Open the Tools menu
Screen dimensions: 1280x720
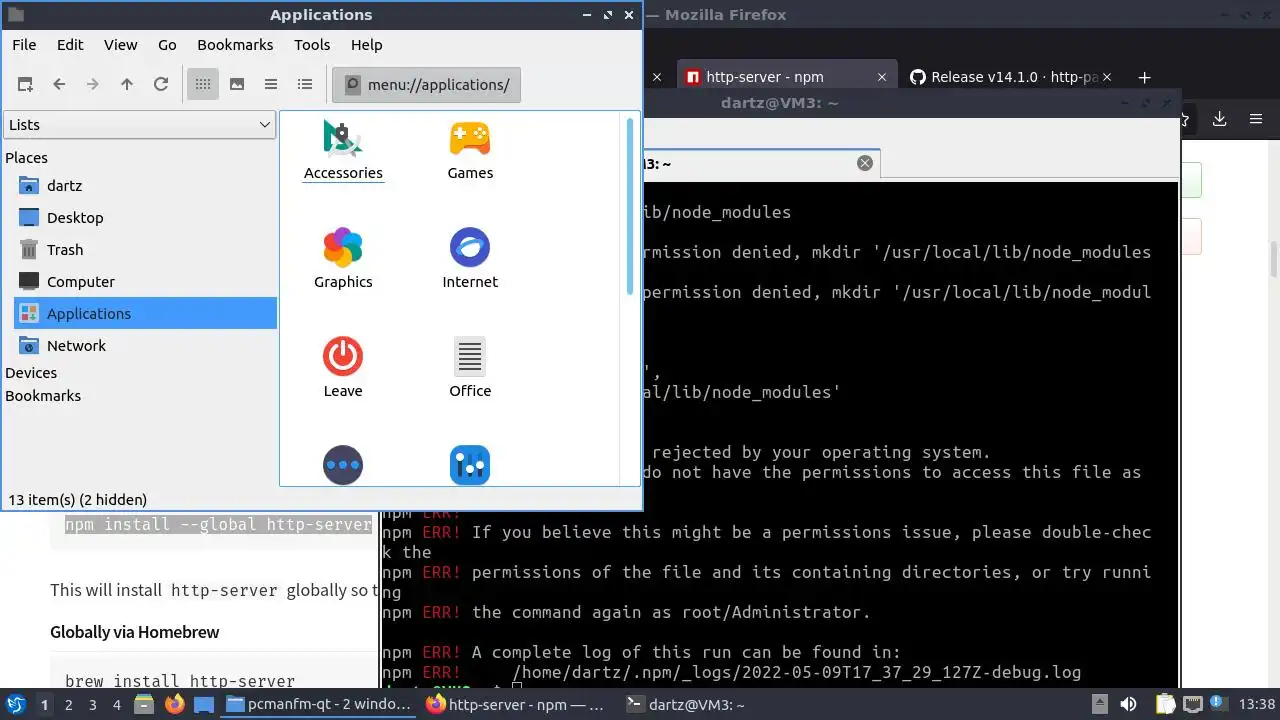coord(312,45)
